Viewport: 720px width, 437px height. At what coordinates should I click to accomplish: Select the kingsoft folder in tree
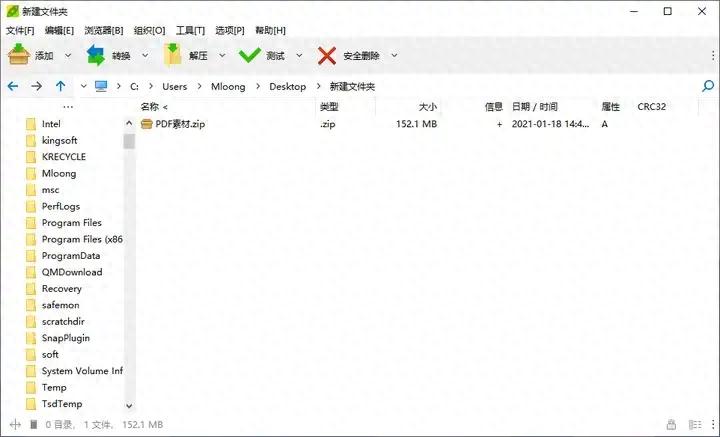pyautogui.click(x=59, y=140)
